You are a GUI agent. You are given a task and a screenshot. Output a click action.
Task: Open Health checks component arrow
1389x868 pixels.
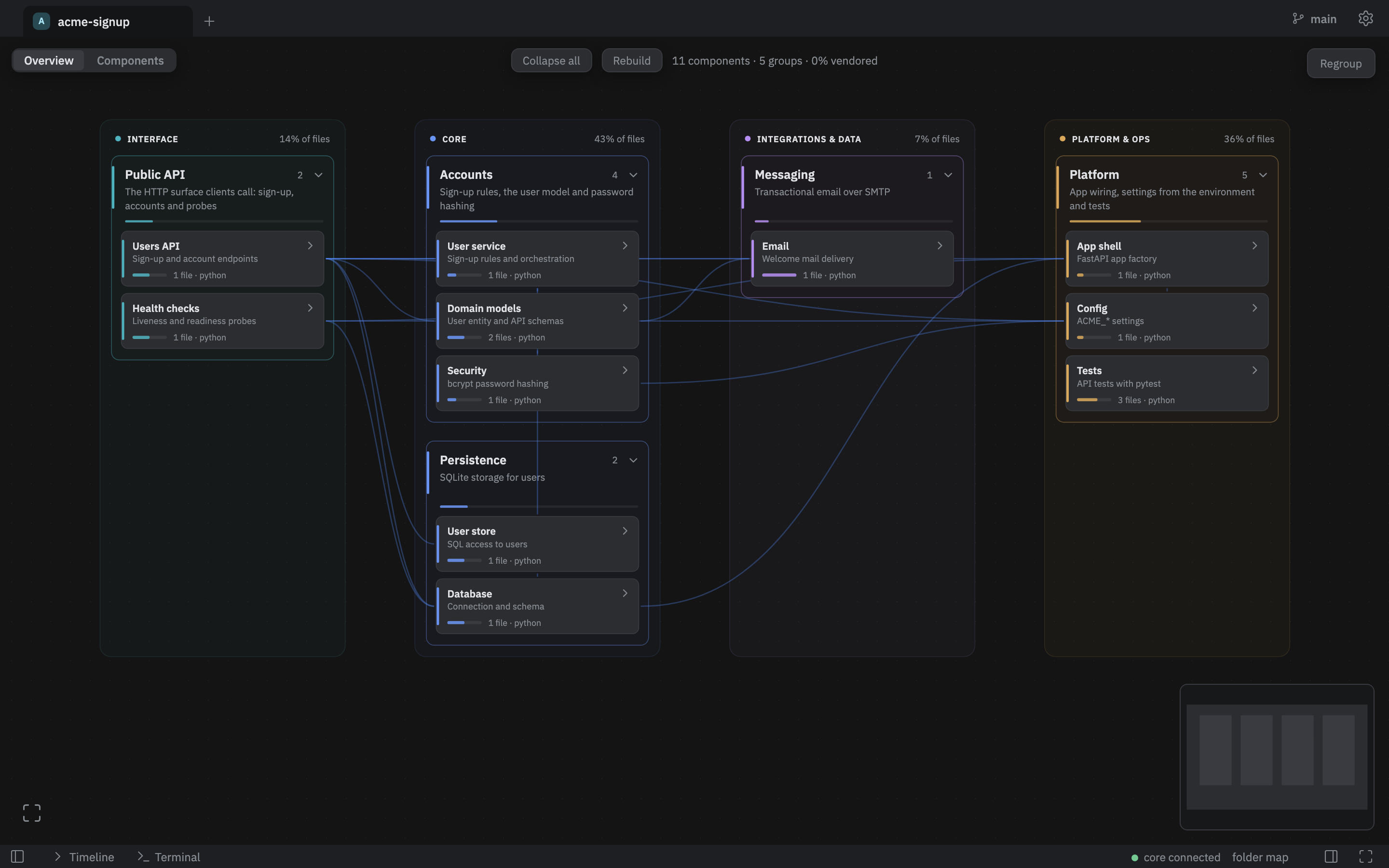(310, 308)
